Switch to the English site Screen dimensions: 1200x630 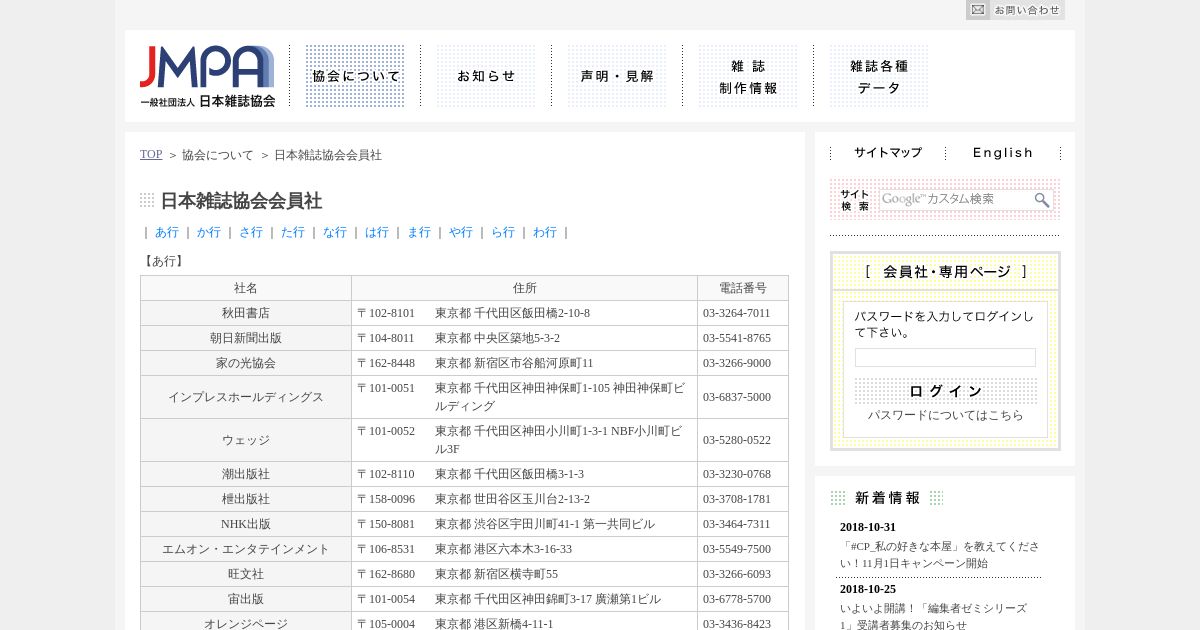click(x=1003, y=153)
